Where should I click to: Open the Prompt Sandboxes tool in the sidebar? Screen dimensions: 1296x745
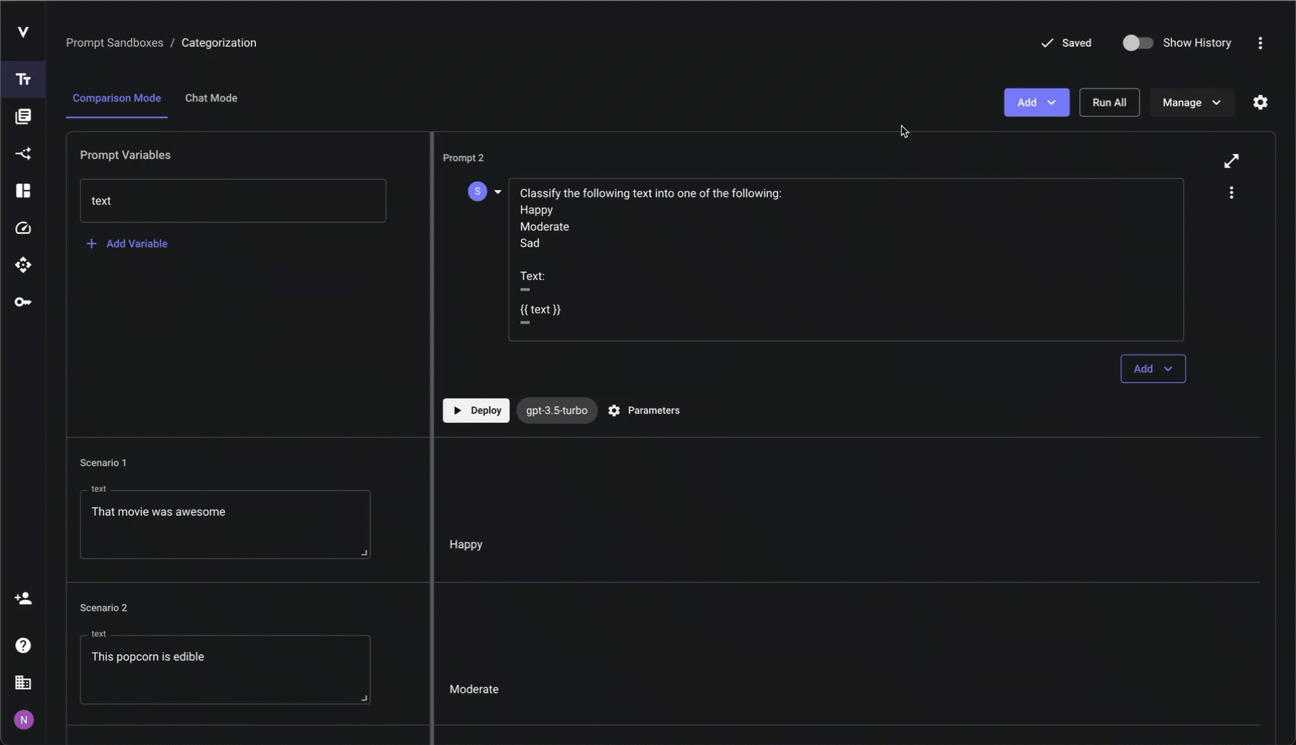22,79
